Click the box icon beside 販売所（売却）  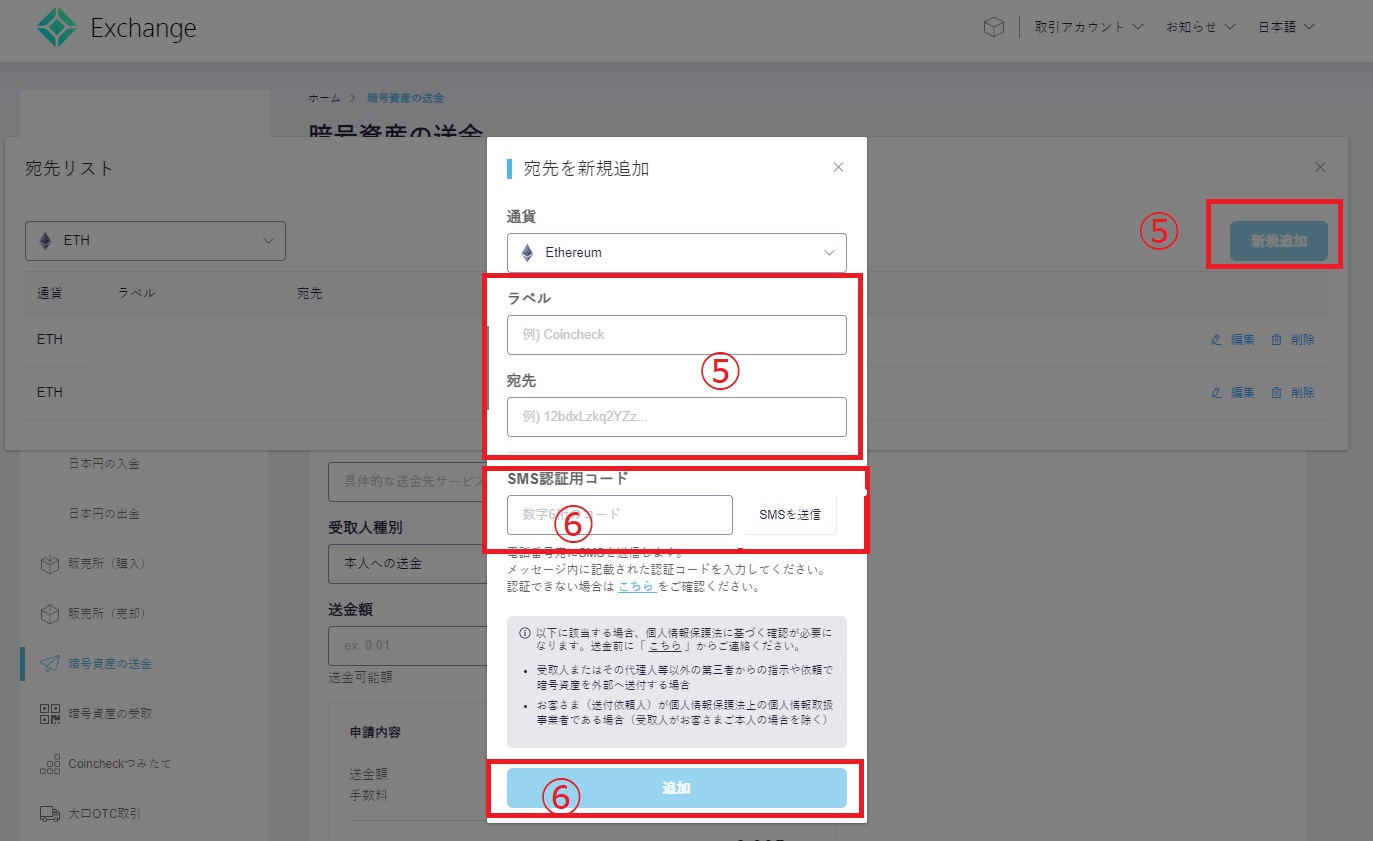point(50,613)
